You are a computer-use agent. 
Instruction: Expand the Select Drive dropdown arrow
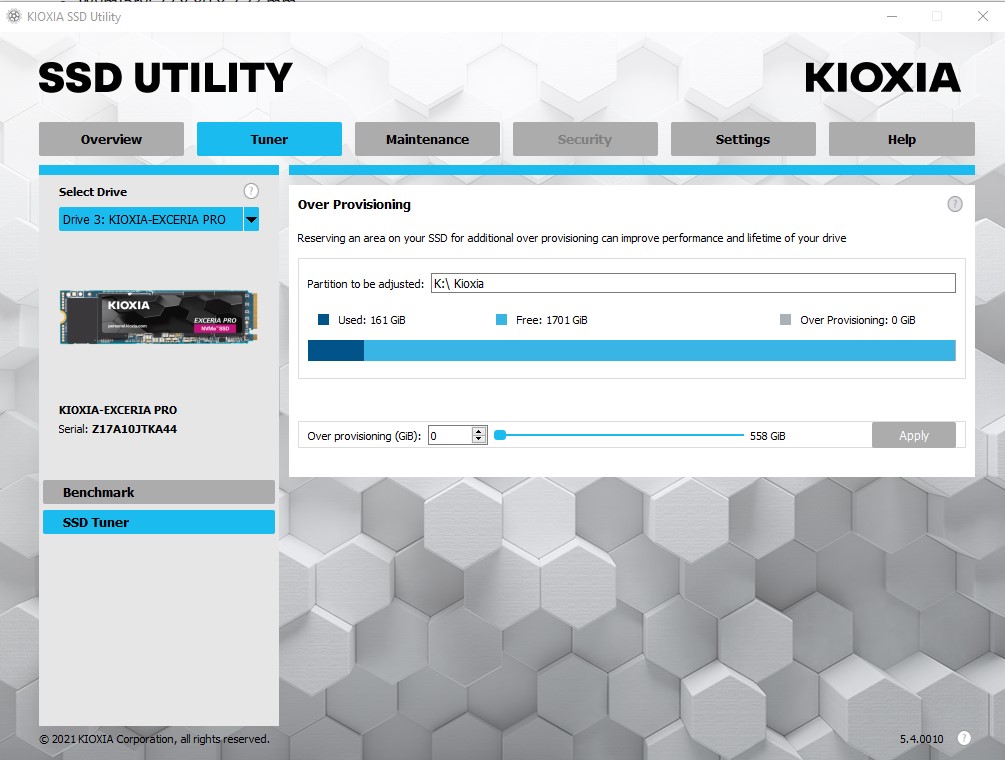coord(251,220)
